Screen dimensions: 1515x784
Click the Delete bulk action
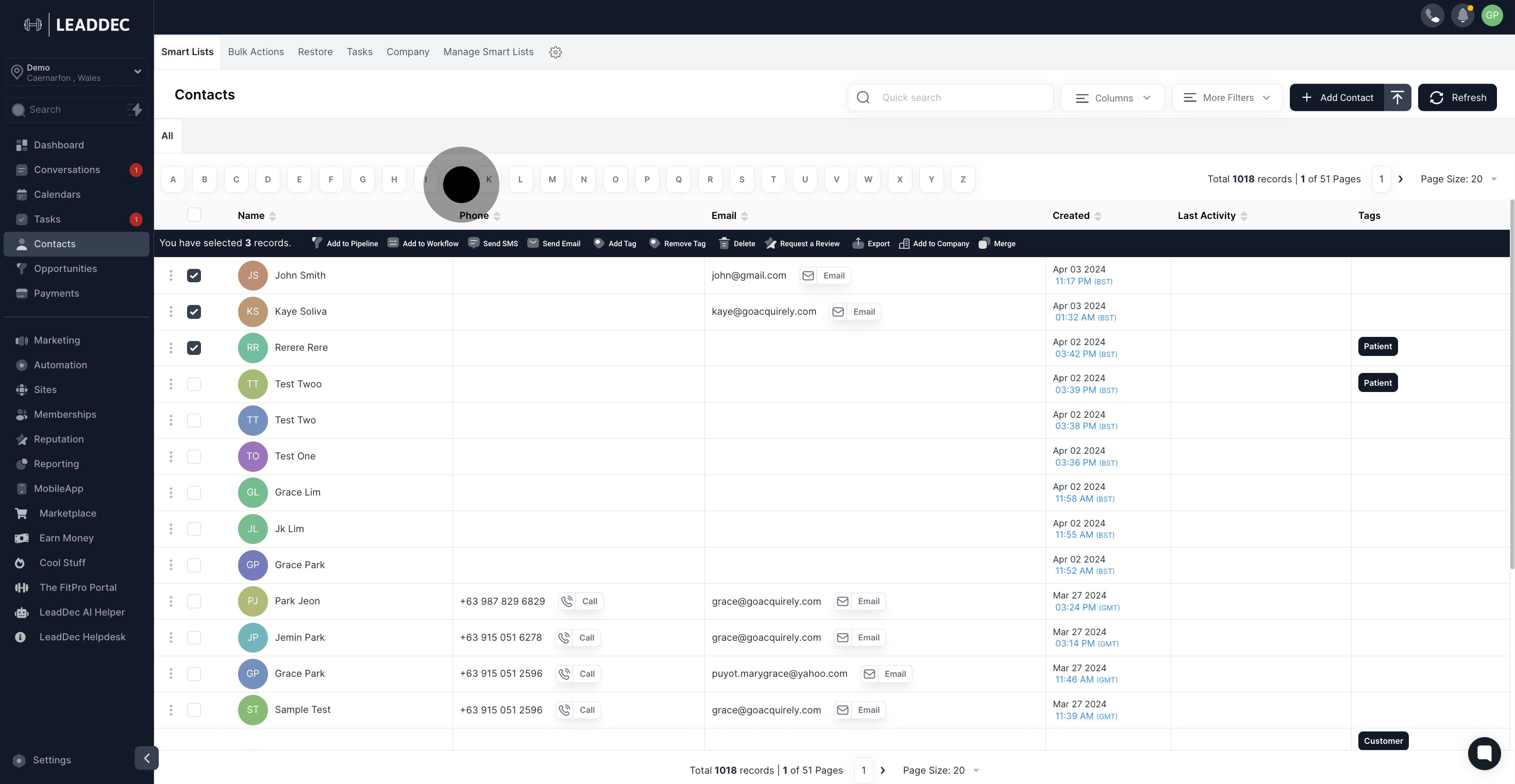coord(737,243)
